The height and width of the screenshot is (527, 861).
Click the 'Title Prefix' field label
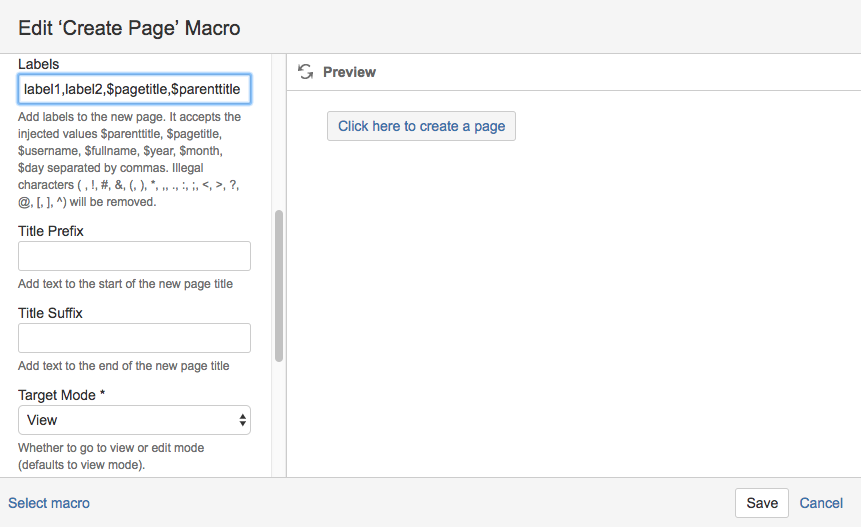(51, 231)
